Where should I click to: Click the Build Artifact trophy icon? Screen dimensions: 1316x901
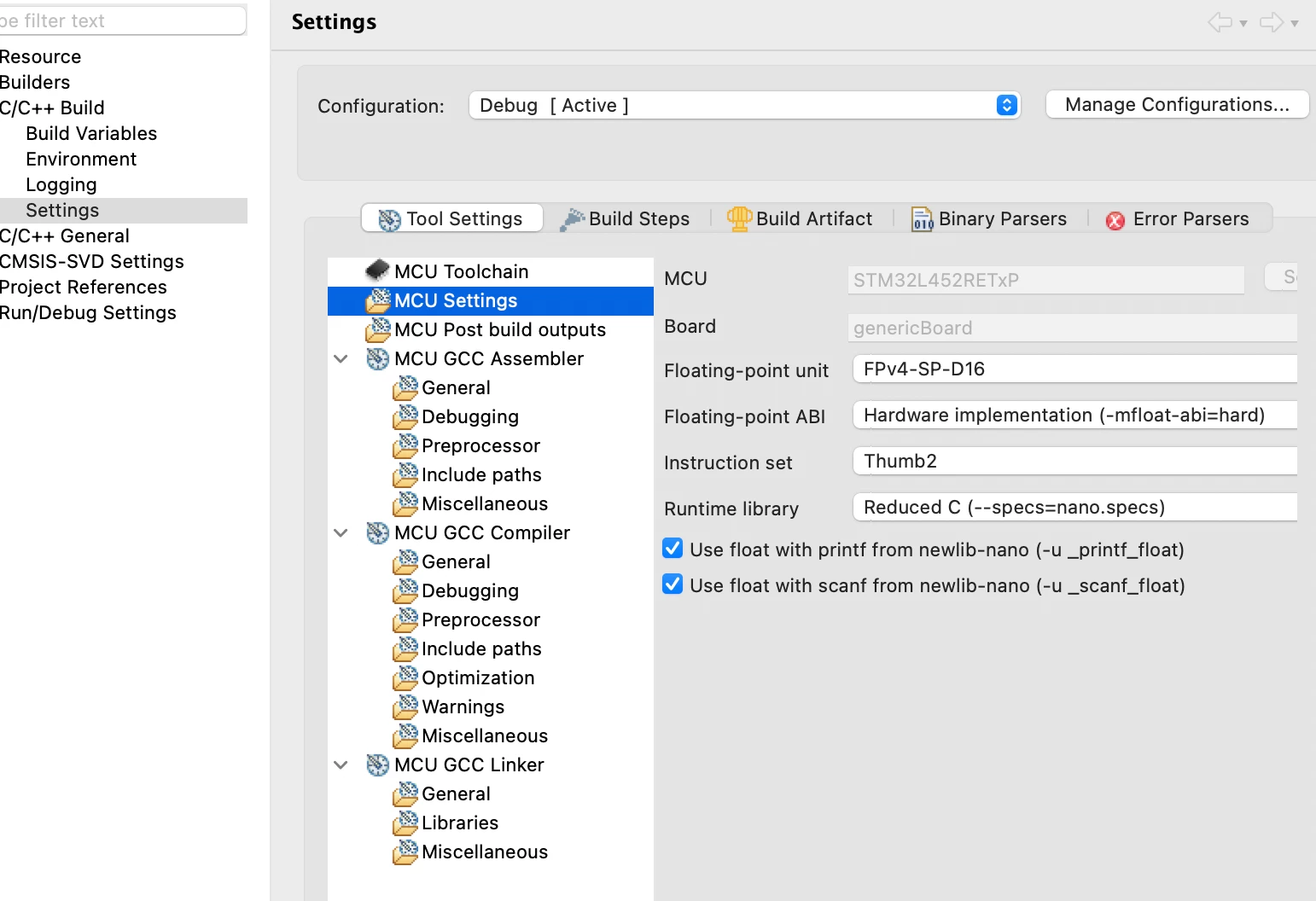point(739,218)
